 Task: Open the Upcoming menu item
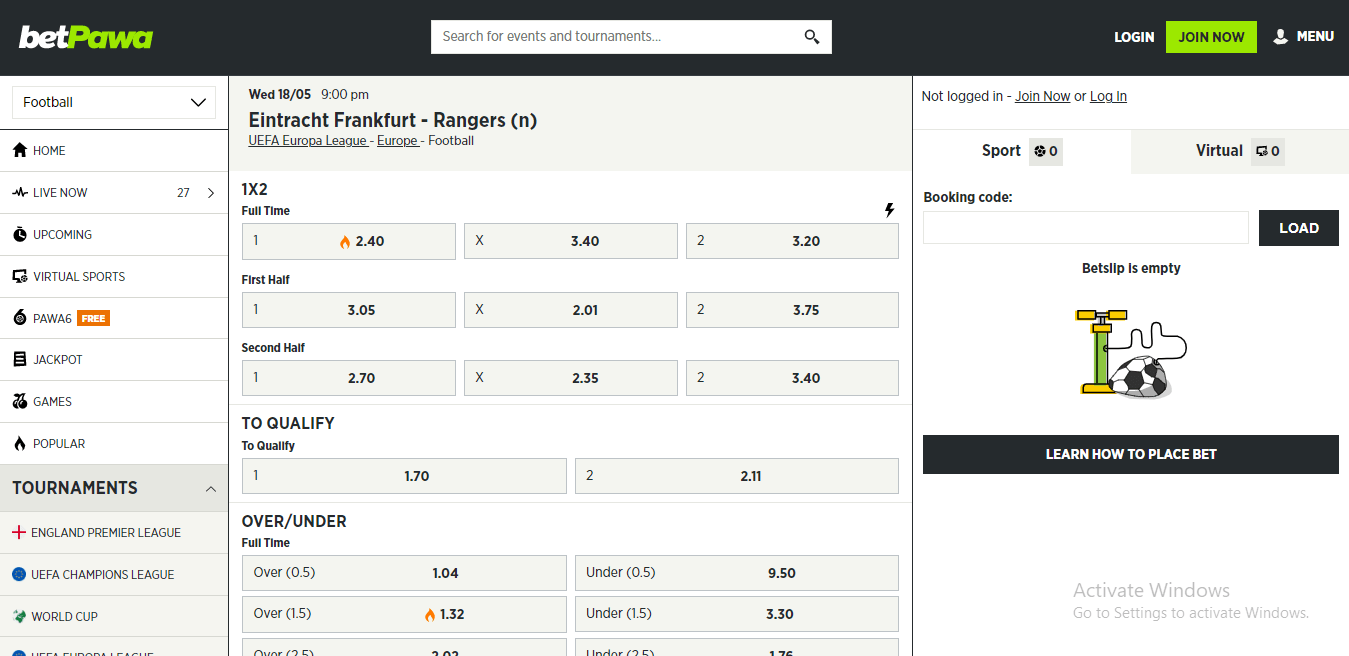(x=114, y=234)
